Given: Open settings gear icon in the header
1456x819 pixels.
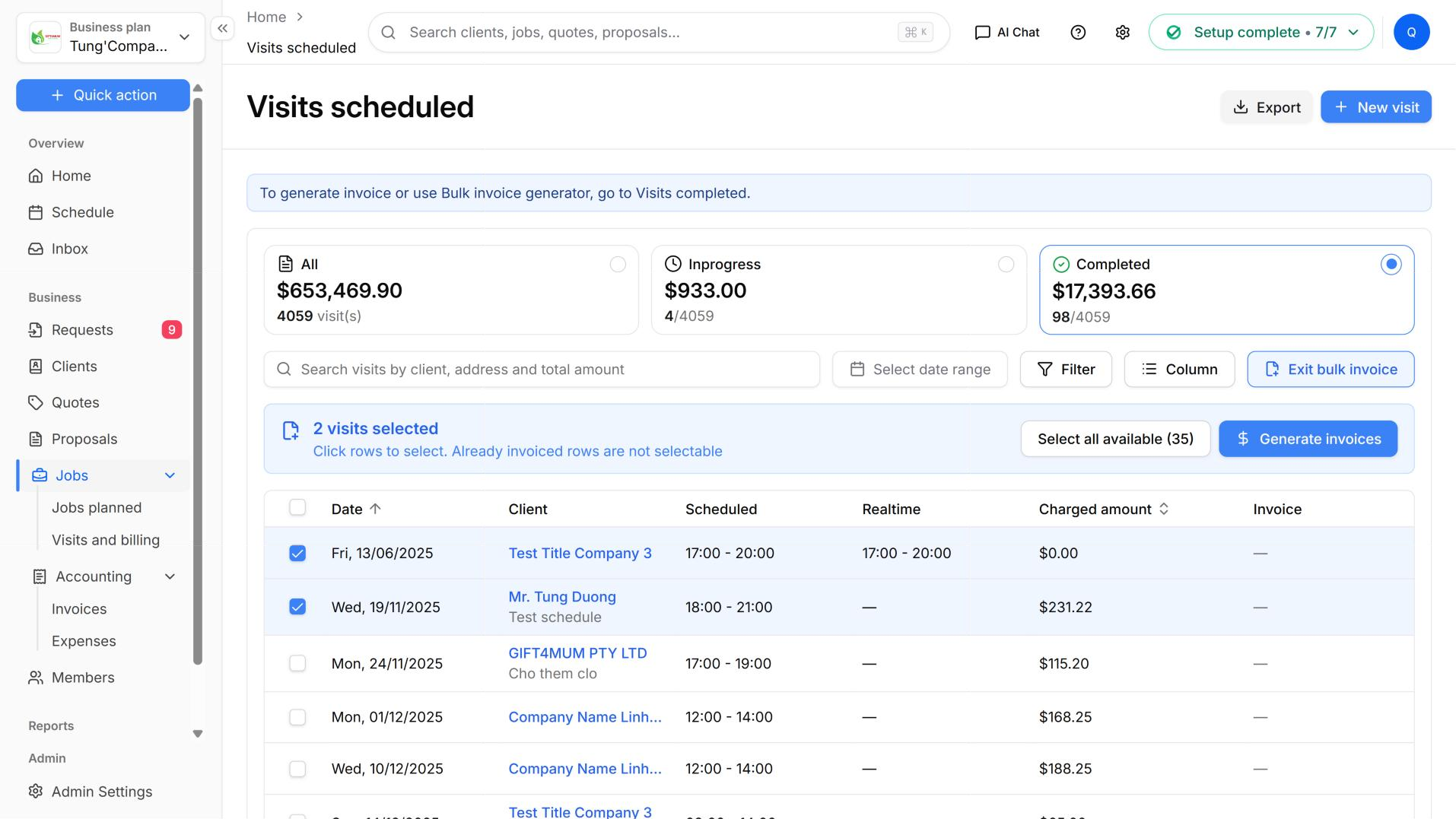Looking at the screenshot, I should pos(1122,32).
